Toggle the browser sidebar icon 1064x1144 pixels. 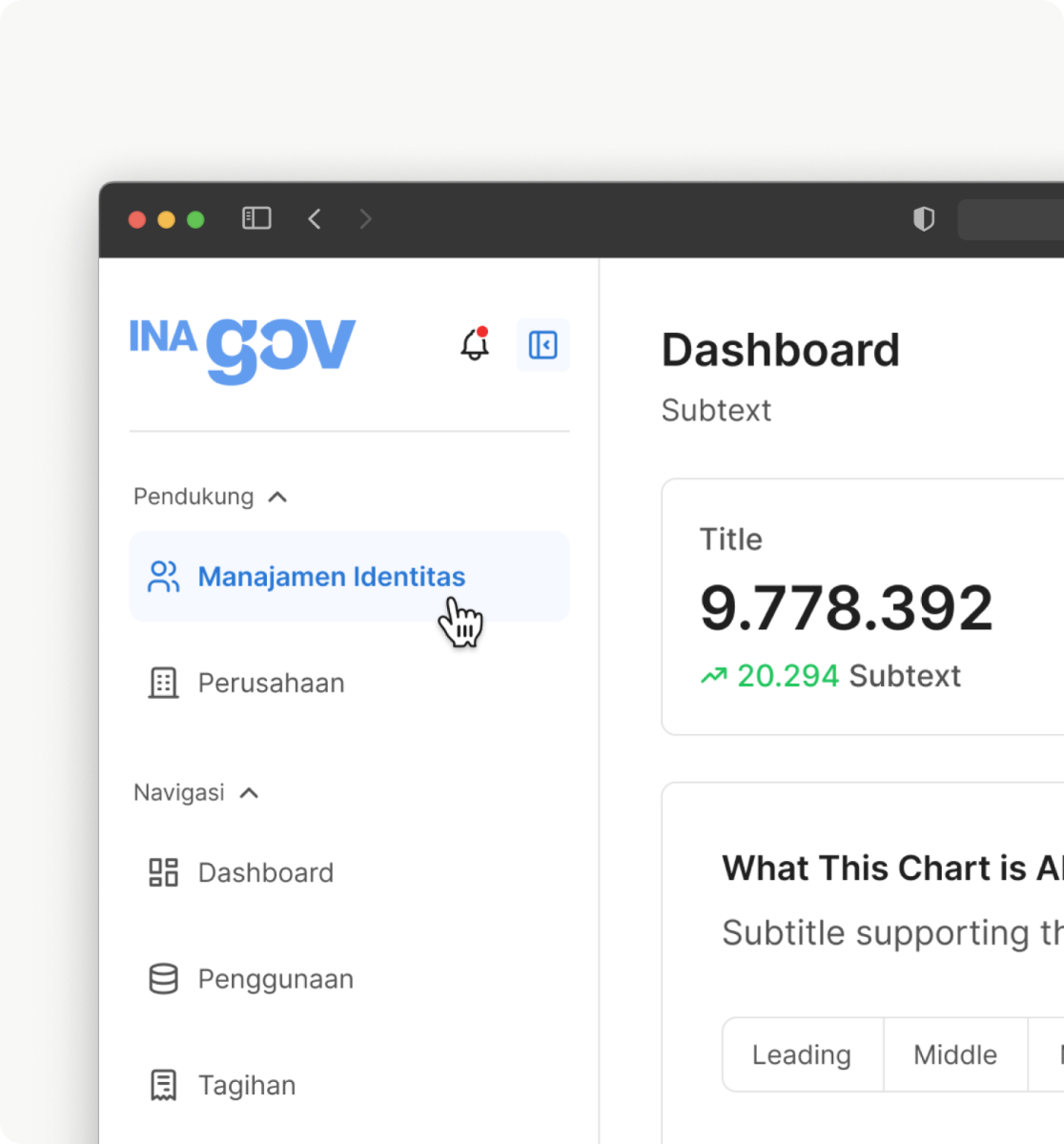(256, 219)
